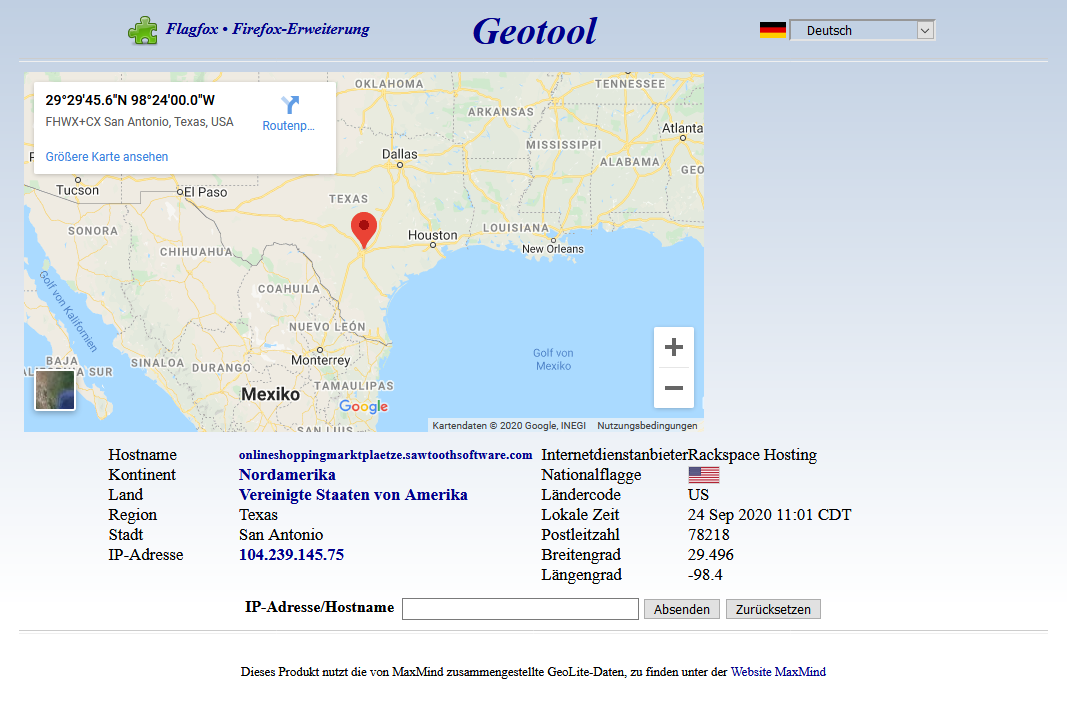The width and height of the screenshot is (1067, 725).
Task: Click the El Paso label on the map
Action: tap(206, 192)
